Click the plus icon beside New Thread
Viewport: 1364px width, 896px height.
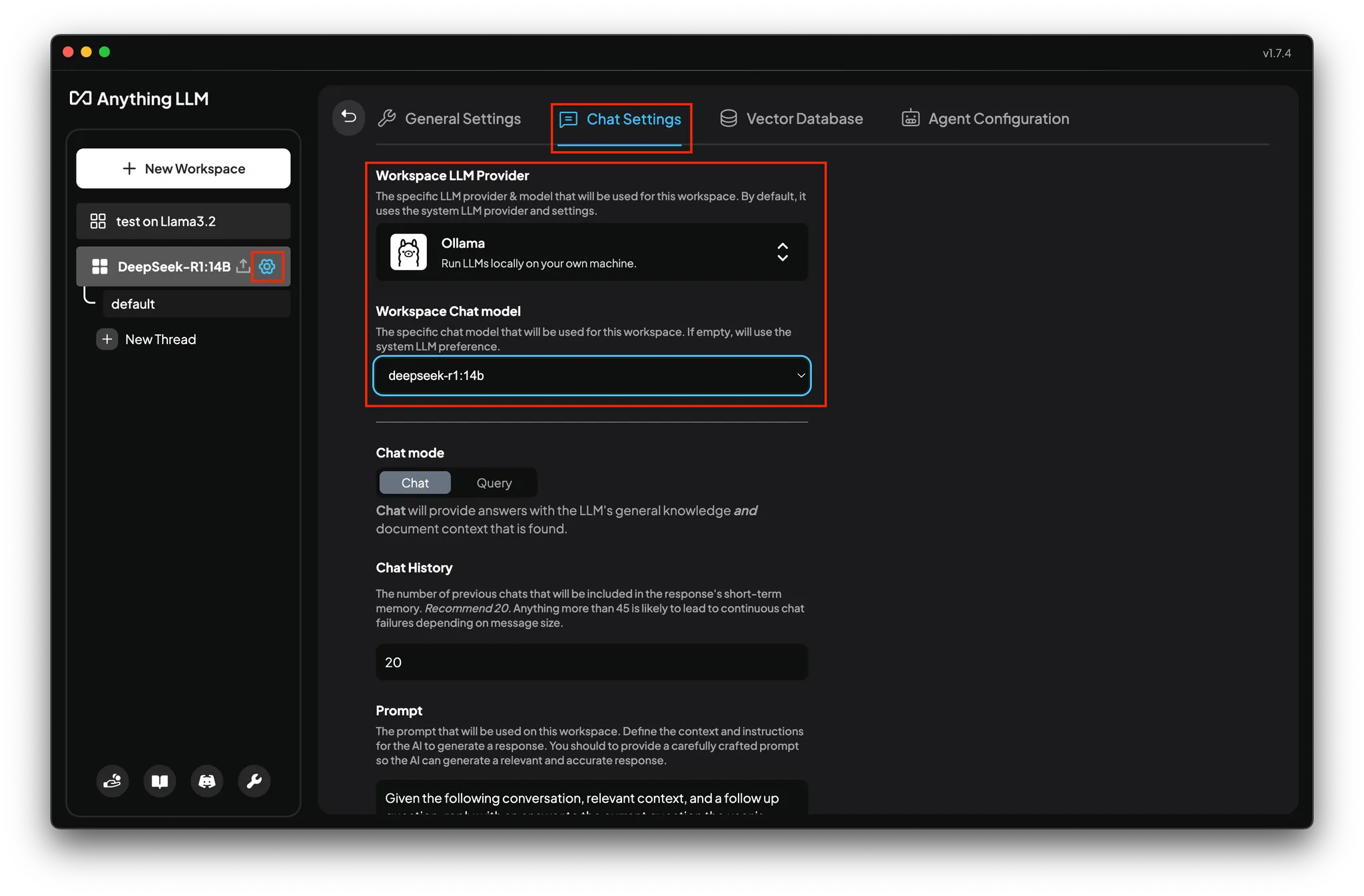107,339
